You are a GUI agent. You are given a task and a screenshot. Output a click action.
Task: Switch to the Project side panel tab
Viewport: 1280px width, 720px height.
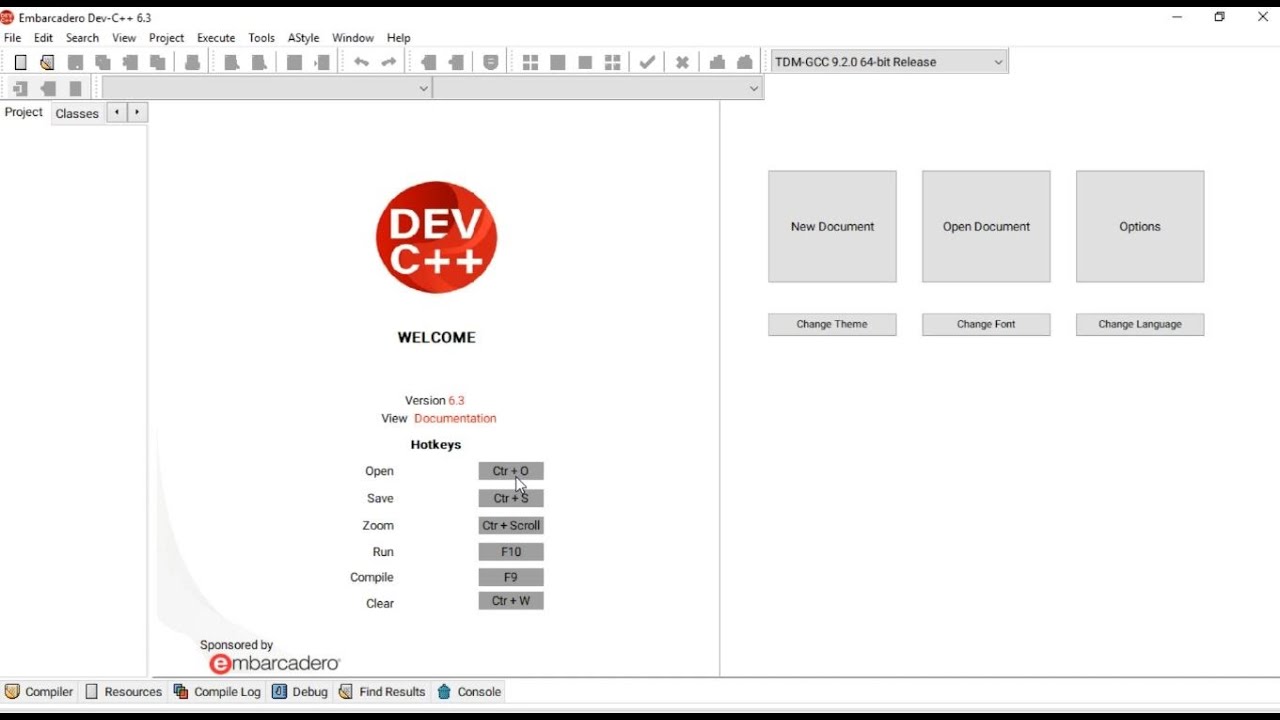(x=24, y=113)
